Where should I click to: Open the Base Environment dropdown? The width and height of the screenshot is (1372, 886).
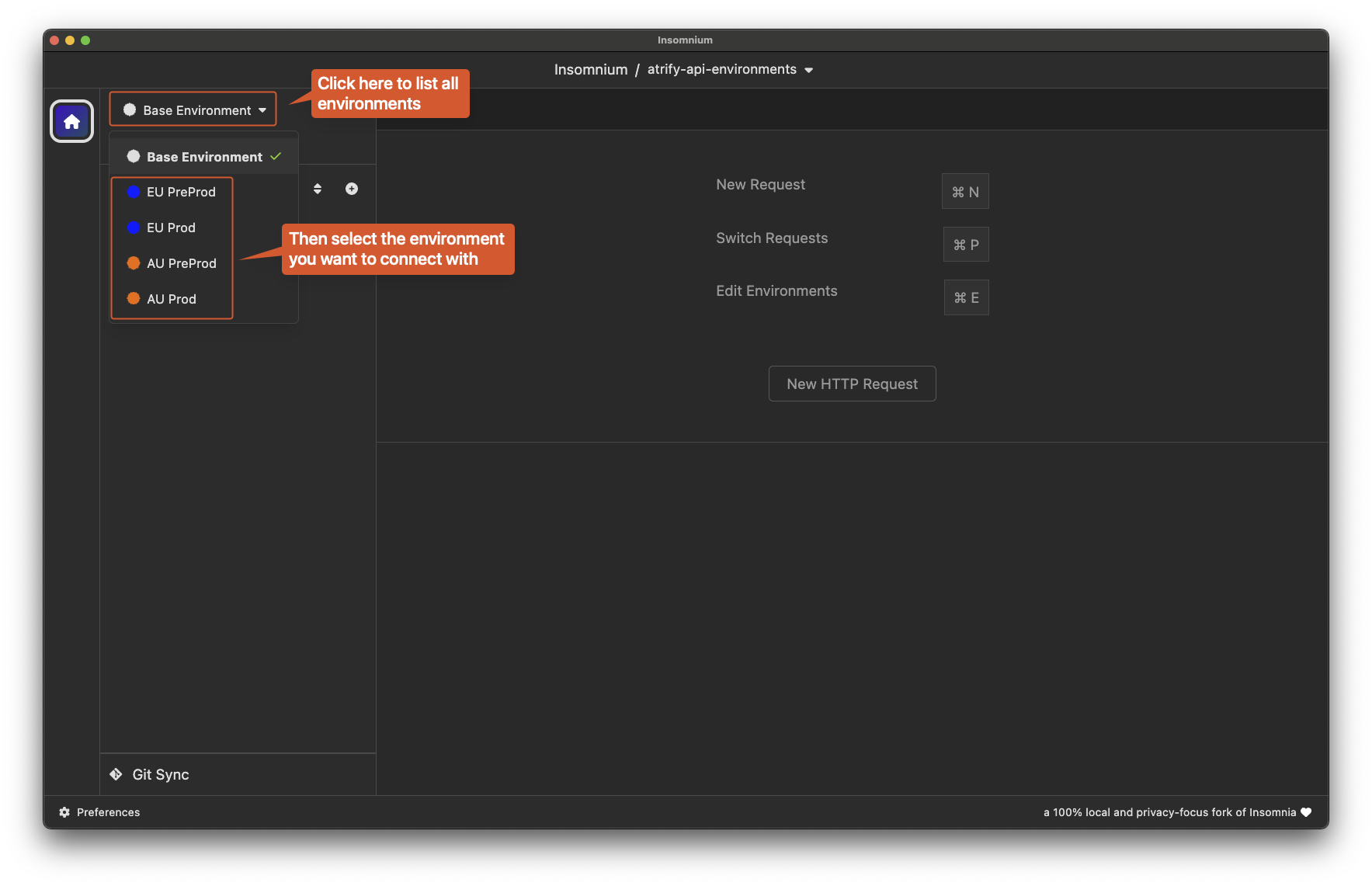(x=193, y=110)
